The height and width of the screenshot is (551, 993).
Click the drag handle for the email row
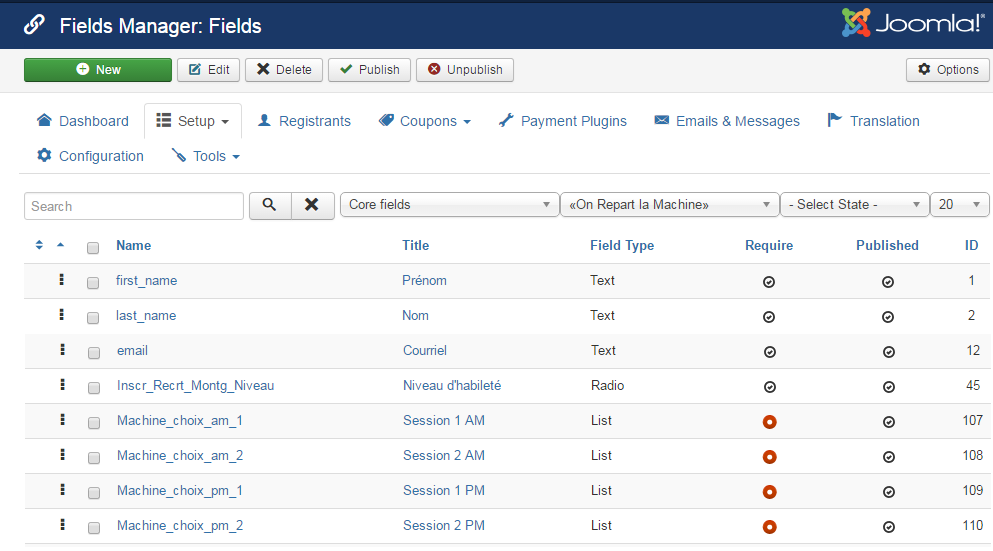(x=62, y=350)
